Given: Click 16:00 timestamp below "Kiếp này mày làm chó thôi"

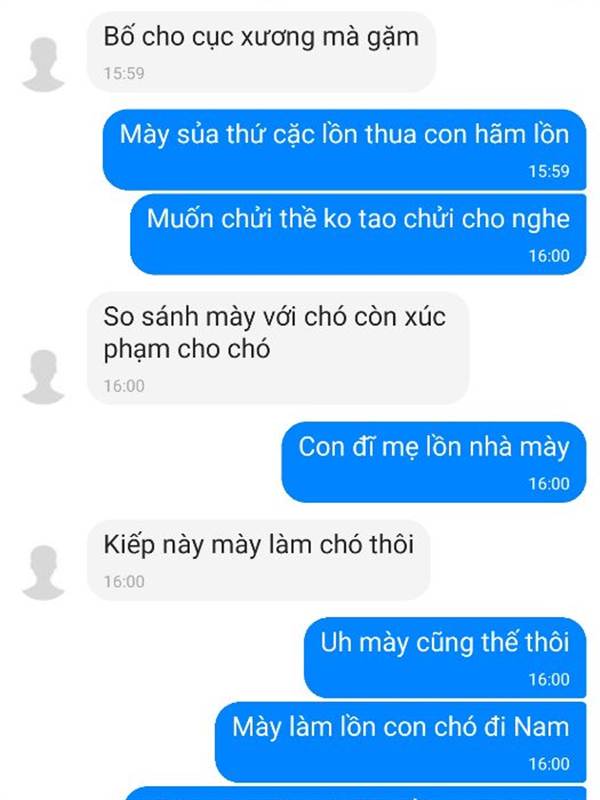Looking at the screenshot, I should click(124, 582).
